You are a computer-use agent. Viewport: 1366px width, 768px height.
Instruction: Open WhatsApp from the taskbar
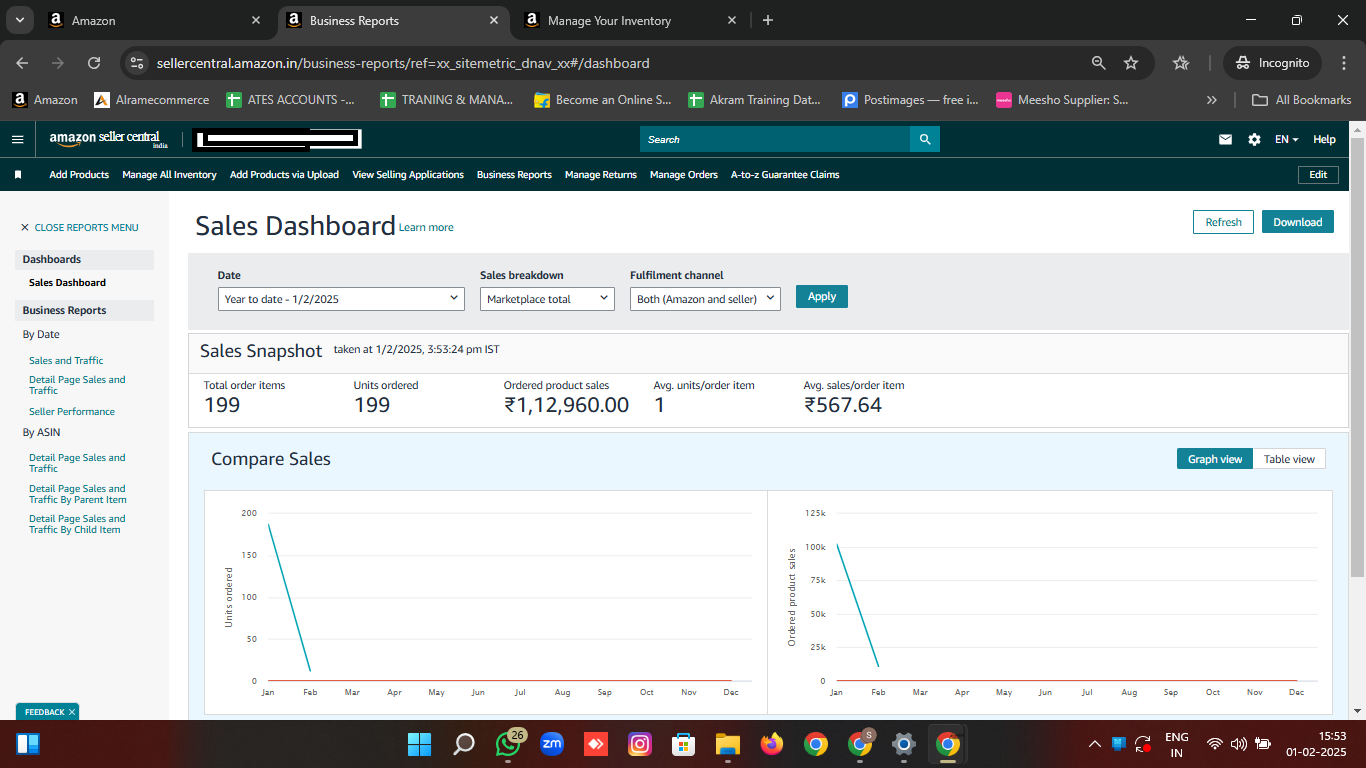(x=509, y=744)
